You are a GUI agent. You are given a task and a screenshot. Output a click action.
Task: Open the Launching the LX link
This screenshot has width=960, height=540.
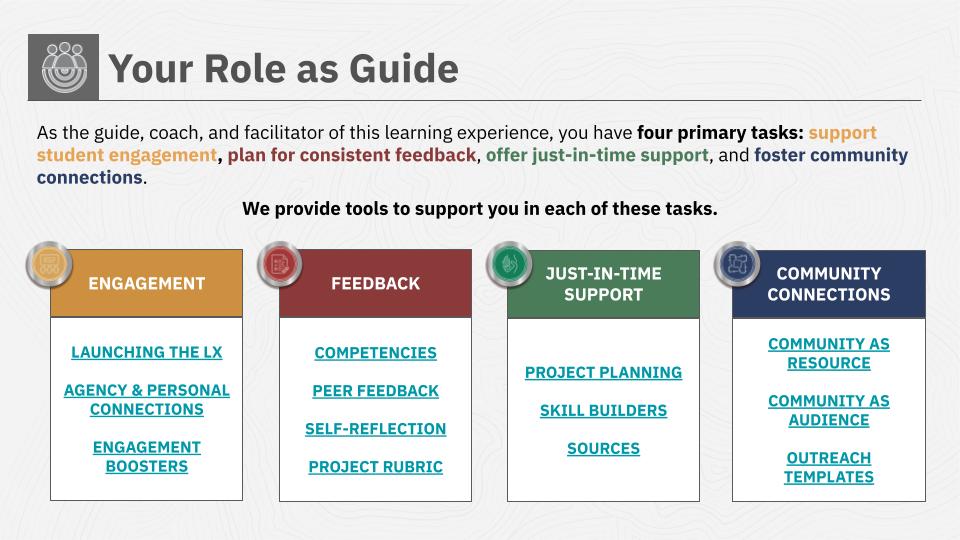[x=146, y=353]
